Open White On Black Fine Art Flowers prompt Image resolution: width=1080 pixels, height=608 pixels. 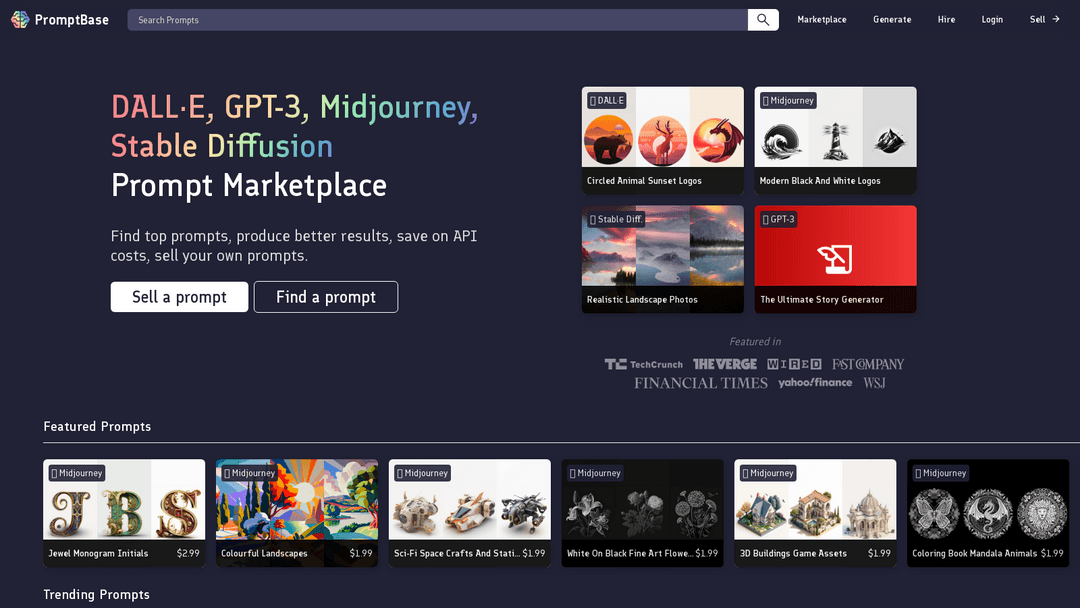[643, 513]
